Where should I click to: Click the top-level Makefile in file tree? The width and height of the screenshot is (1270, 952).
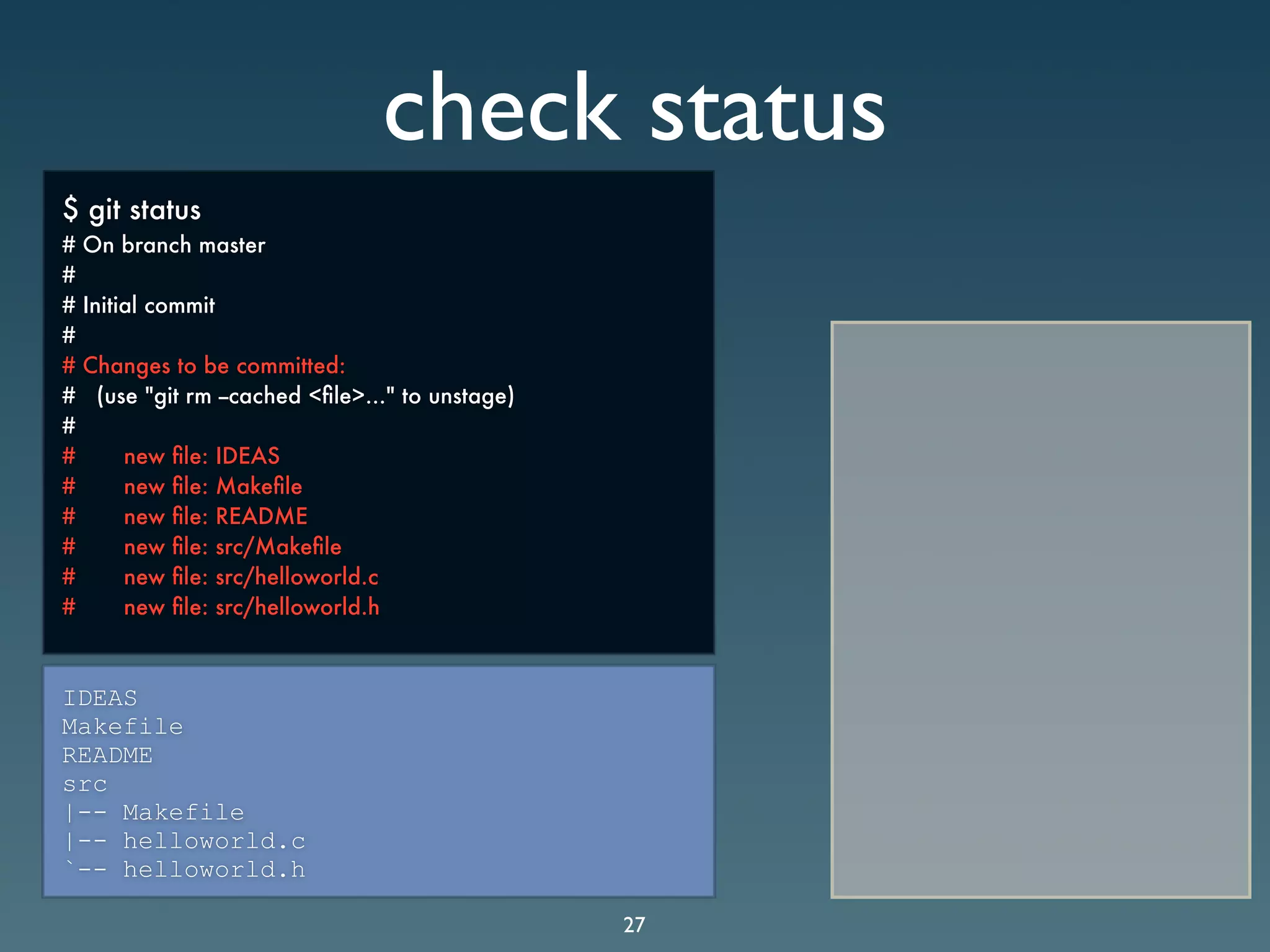click(x=123, y=727)
